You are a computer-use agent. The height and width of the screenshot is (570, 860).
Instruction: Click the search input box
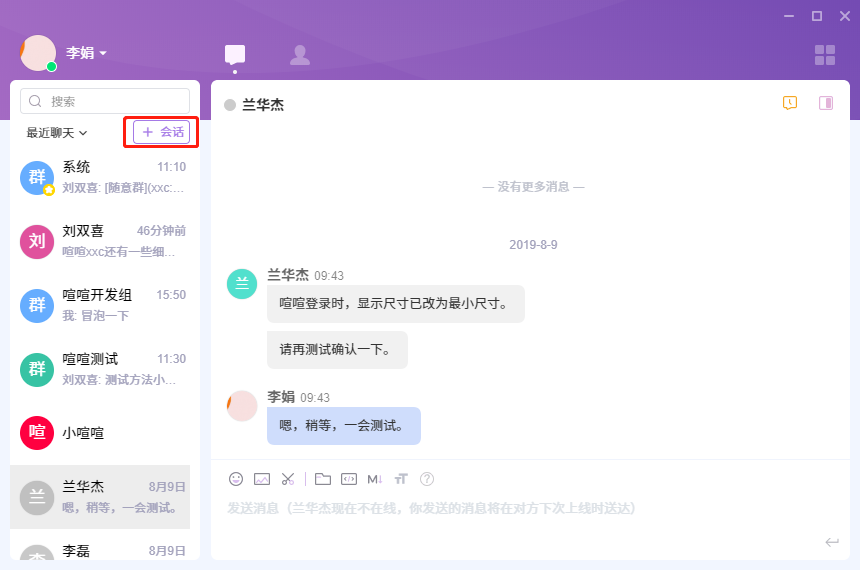(x=105, y=101)
